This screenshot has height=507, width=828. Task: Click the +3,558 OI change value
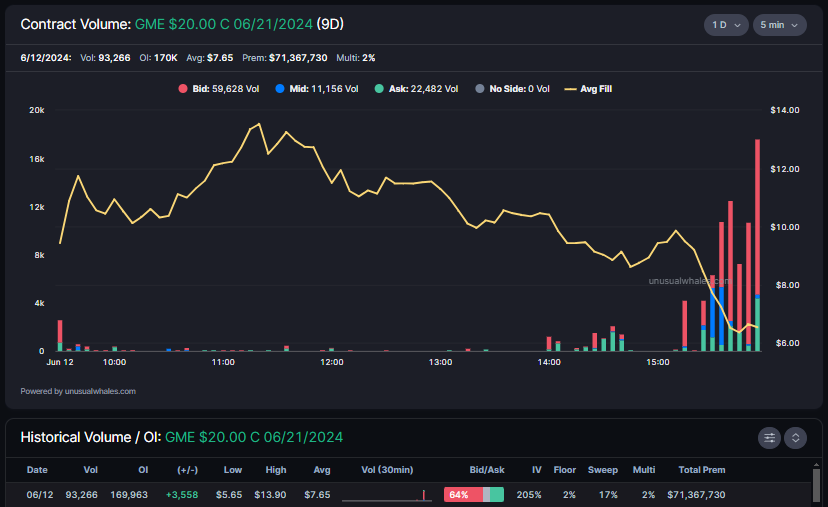coord(182,495)
